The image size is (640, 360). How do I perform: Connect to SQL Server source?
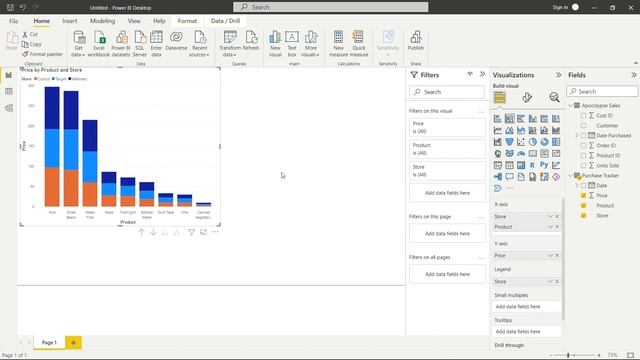click(140, 44)
